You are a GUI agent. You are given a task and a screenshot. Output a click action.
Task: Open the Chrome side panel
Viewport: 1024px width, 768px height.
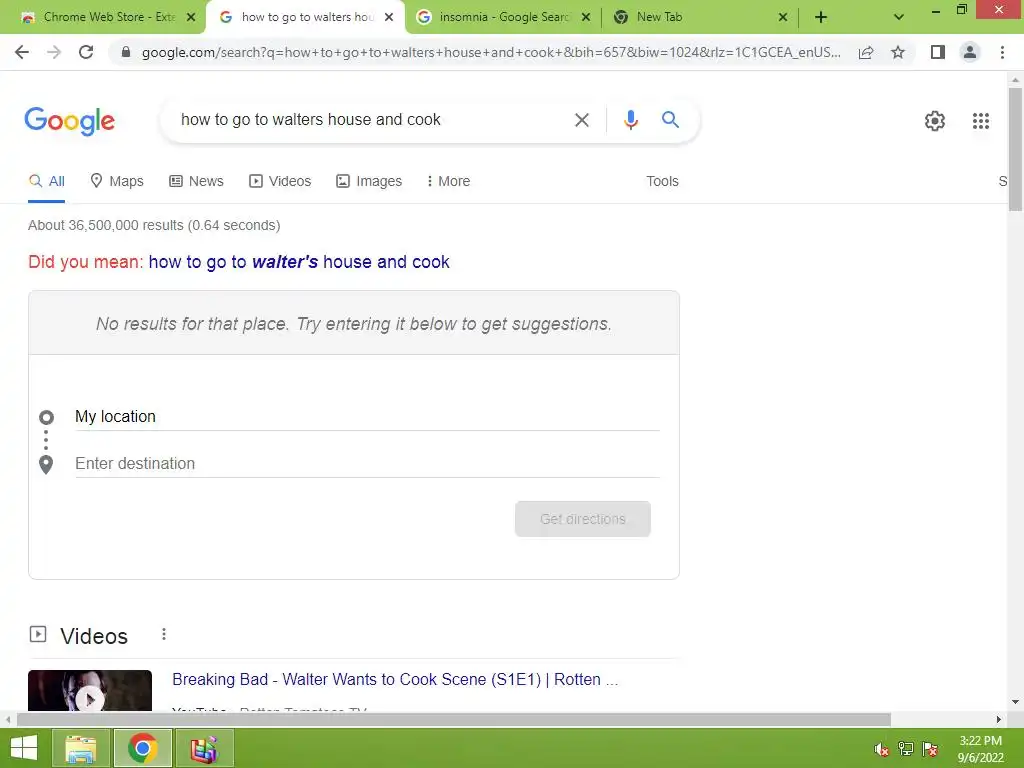click(x=938, y=52)
